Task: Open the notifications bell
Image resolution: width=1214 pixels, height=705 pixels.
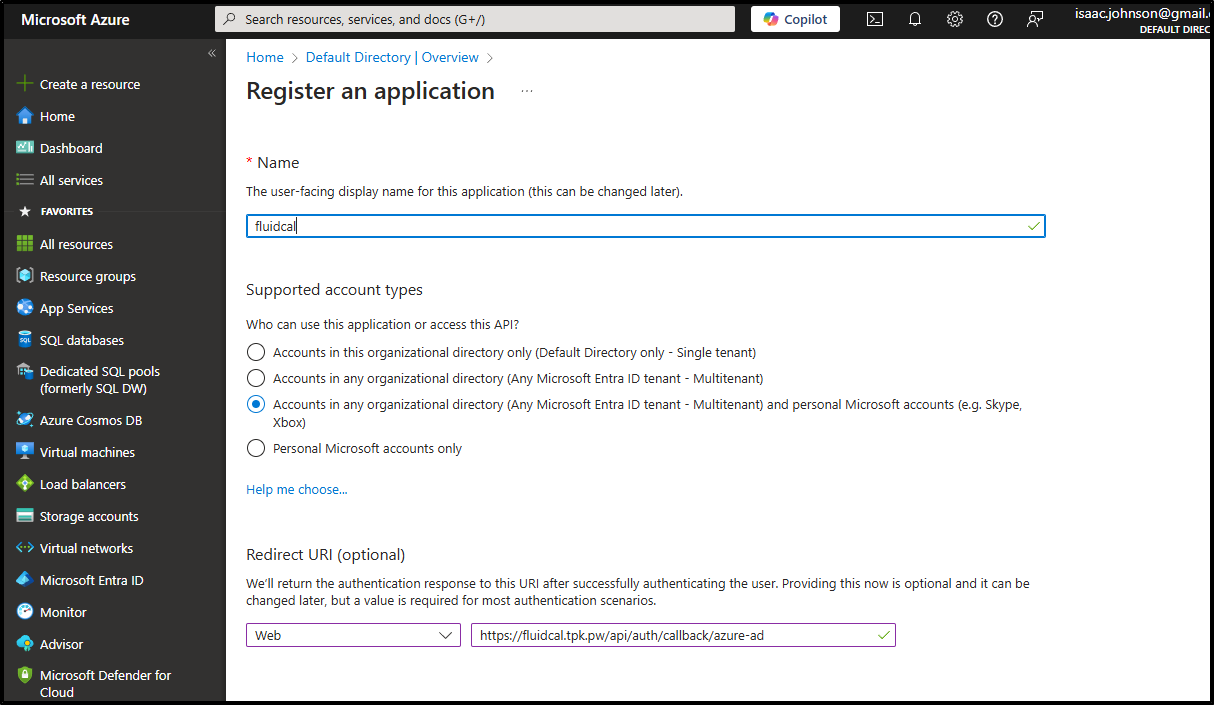Action: tap(915, 19)
